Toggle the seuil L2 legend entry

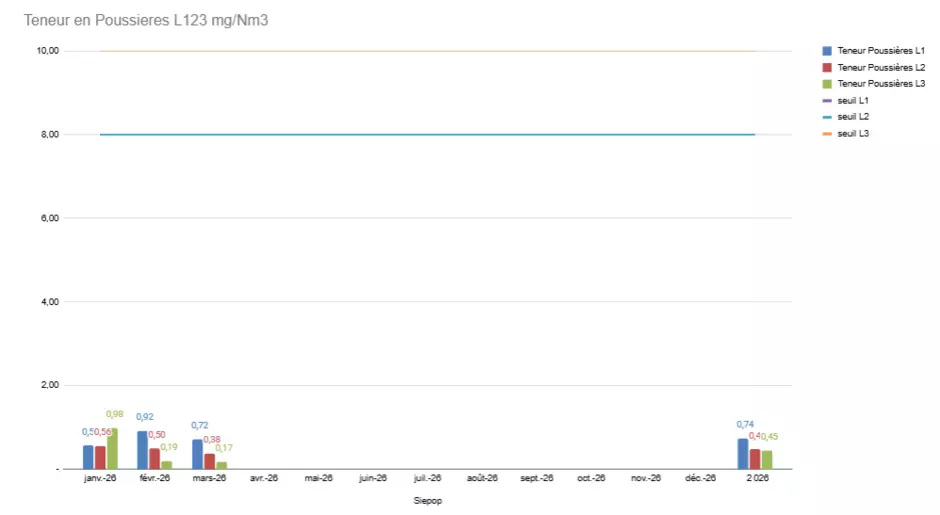pos(852,117)
